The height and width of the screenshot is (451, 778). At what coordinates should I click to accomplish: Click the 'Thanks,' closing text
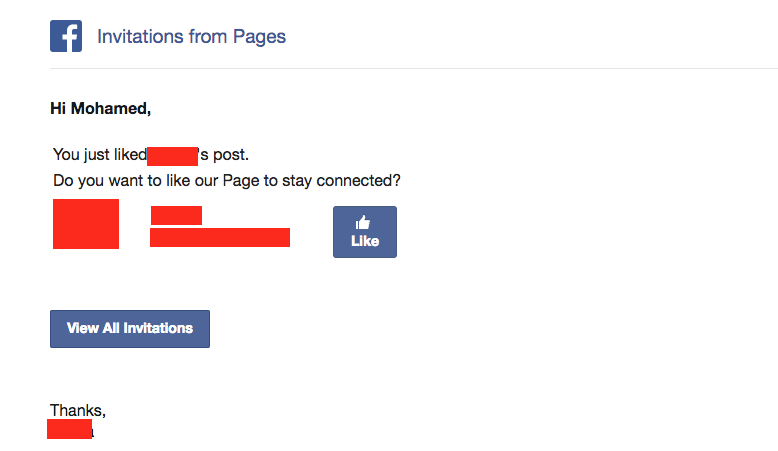pyautogui.click(x=78, y=410)
